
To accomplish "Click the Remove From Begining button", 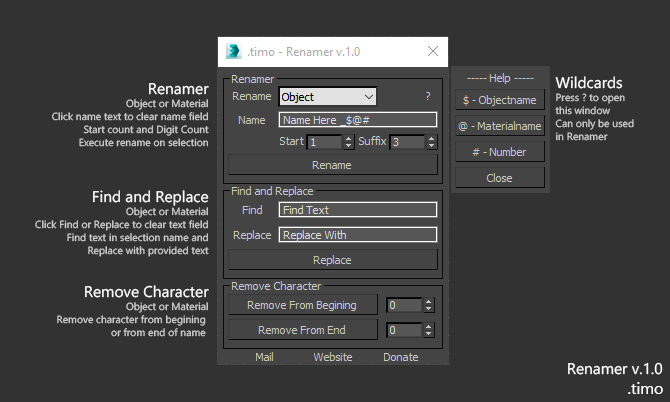I will 303,305.
